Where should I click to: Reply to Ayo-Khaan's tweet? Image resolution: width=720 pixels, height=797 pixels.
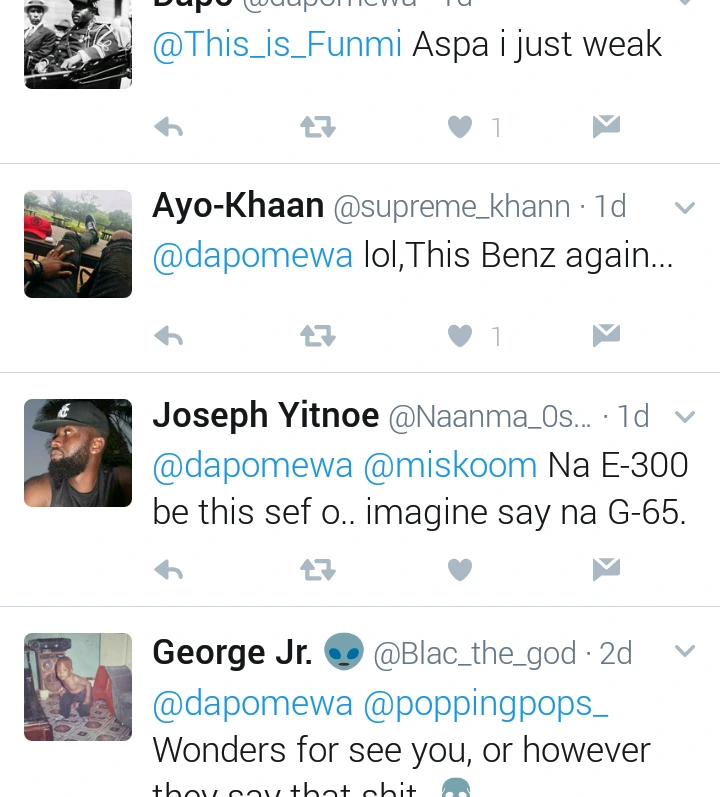click(x=169, y=336)
